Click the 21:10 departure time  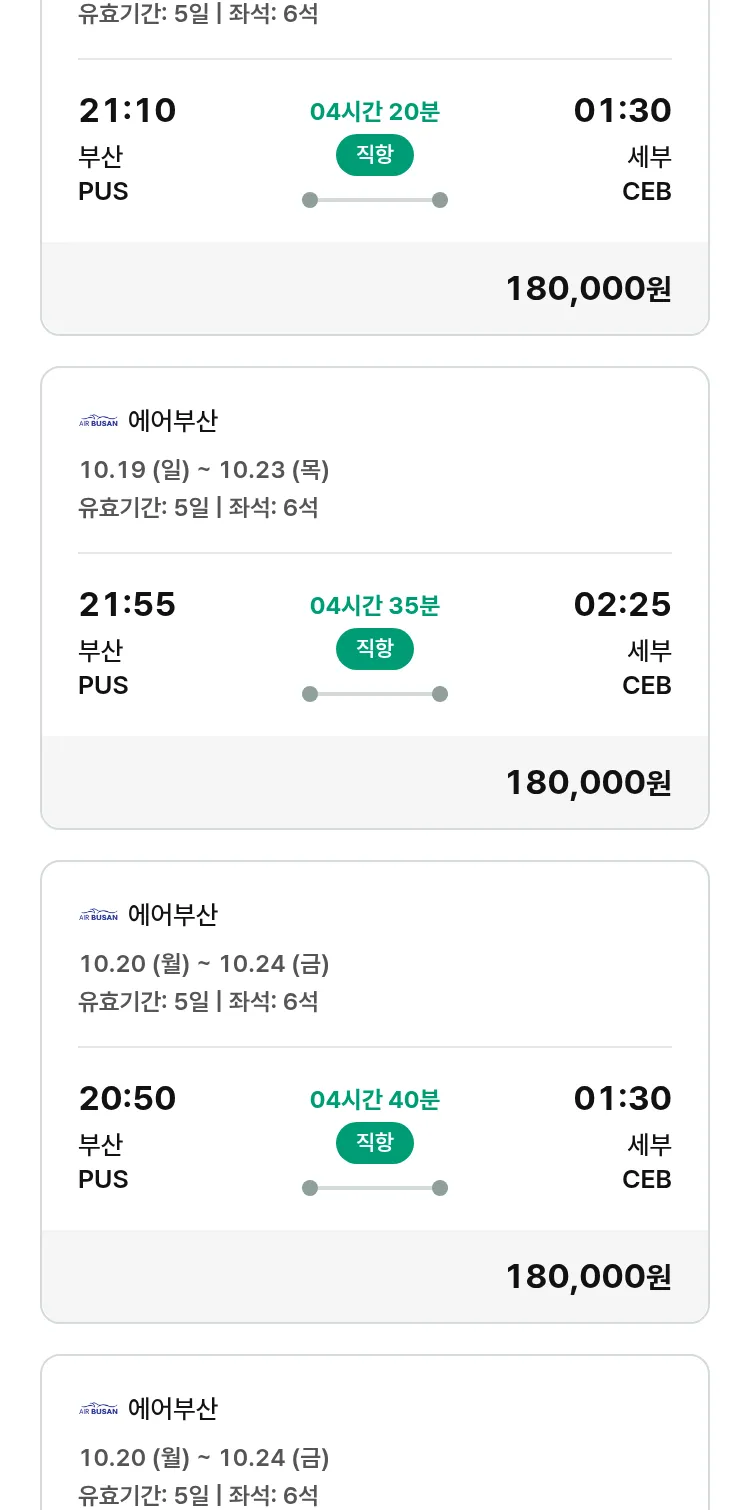(127, 111)
